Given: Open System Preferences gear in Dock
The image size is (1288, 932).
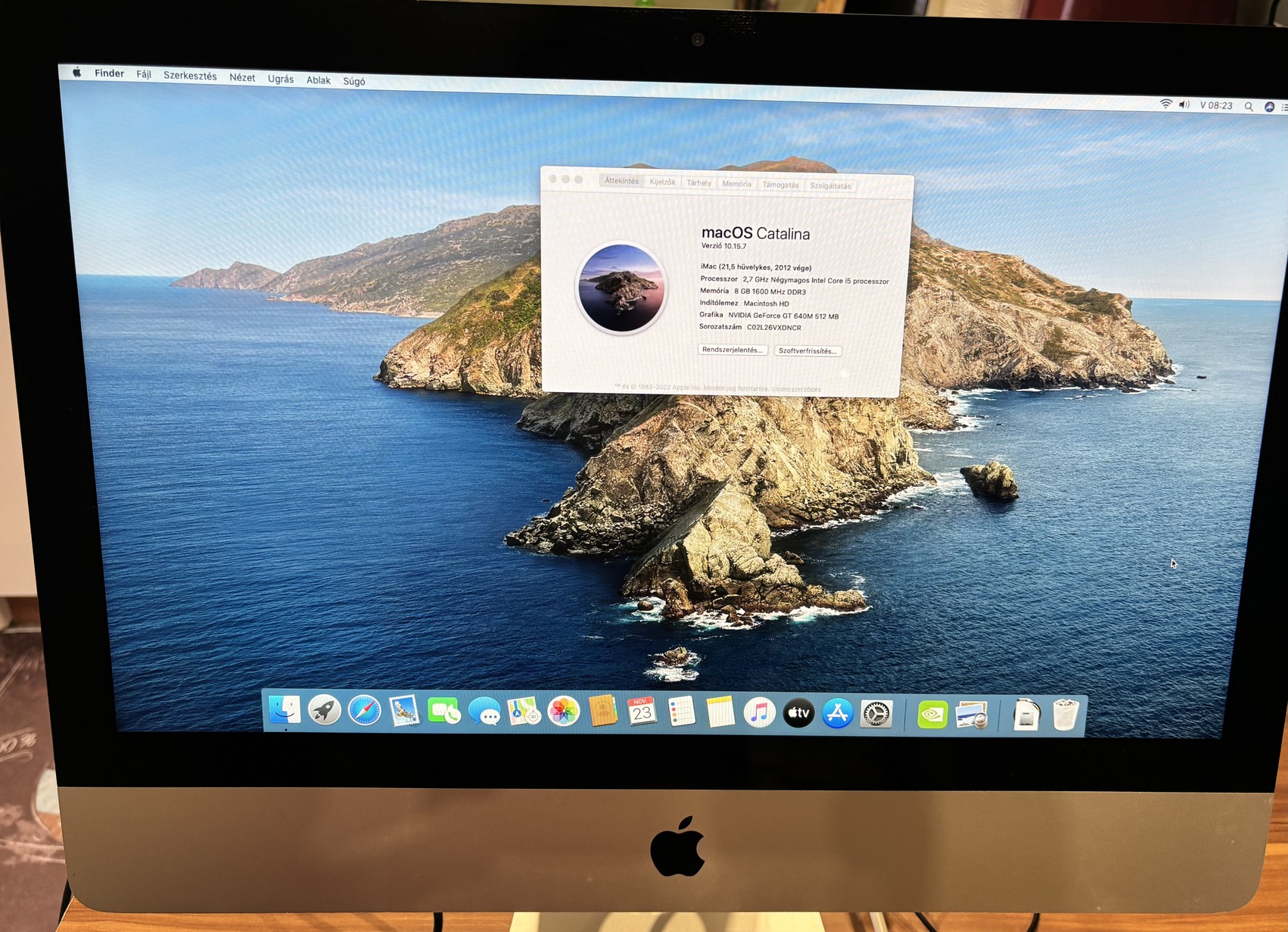Looking at the screenshot, I should click(876, 714).
